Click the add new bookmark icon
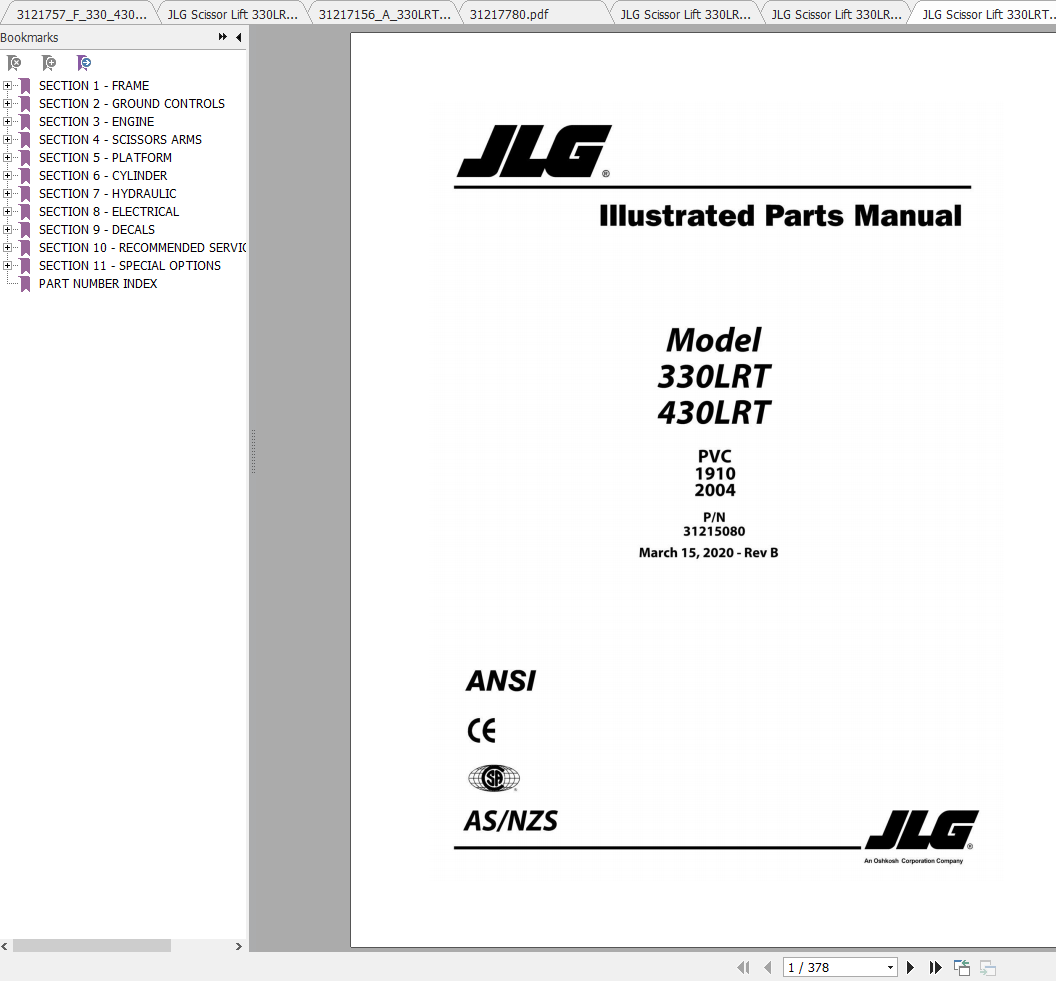The width and height of the screenshot is (1056, 981). [x=49, y=63]
